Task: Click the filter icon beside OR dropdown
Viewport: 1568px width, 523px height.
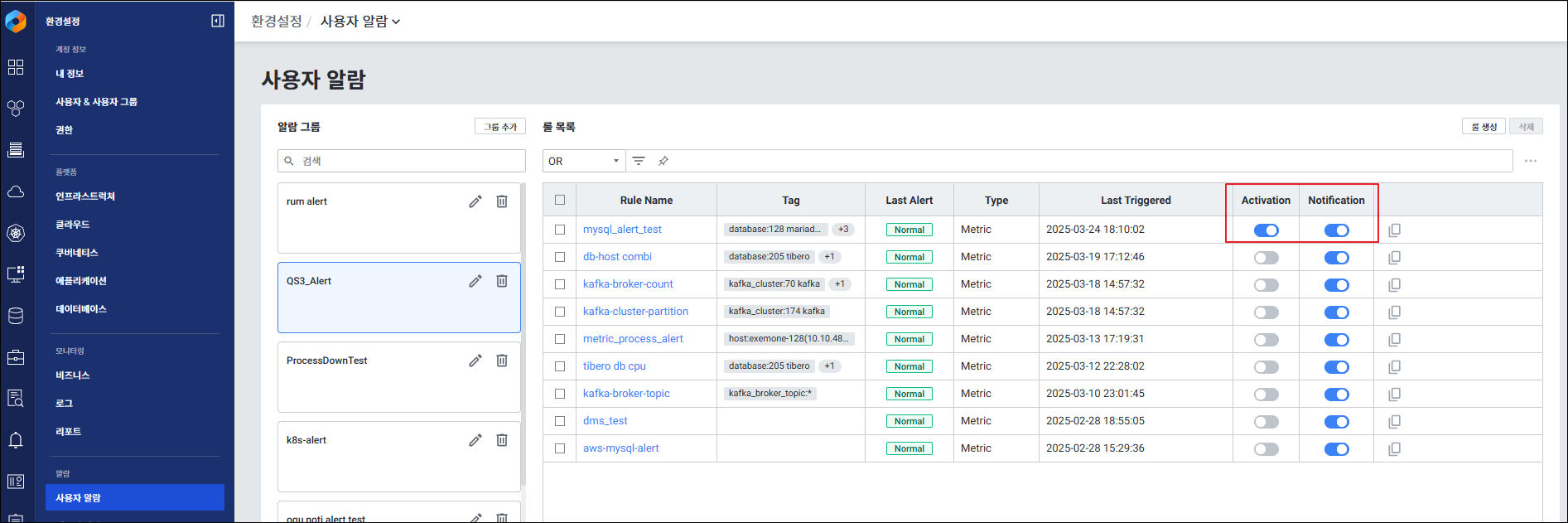Action: (x=639, y=161)
